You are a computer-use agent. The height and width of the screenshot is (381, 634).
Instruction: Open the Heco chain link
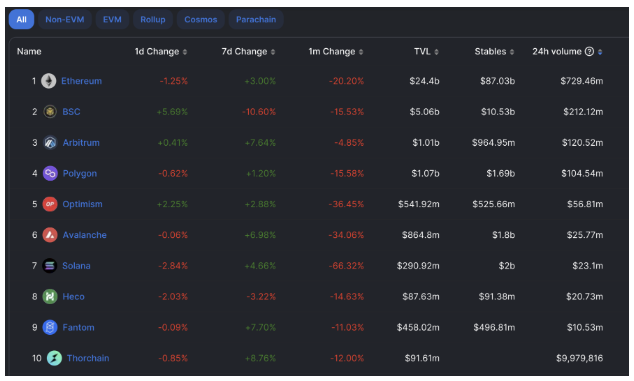(x=73, y=296)
